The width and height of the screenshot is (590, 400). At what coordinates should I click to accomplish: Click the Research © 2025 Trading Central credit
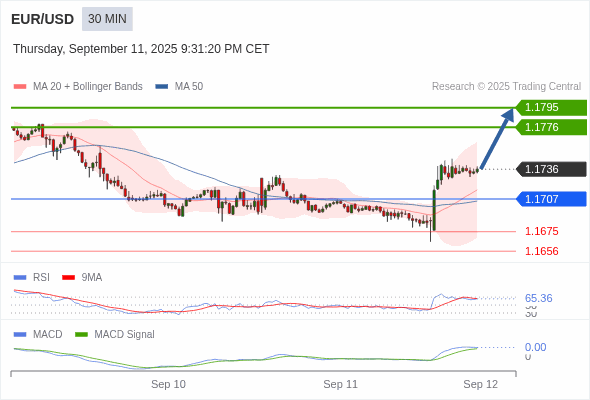tap(506, 87)
